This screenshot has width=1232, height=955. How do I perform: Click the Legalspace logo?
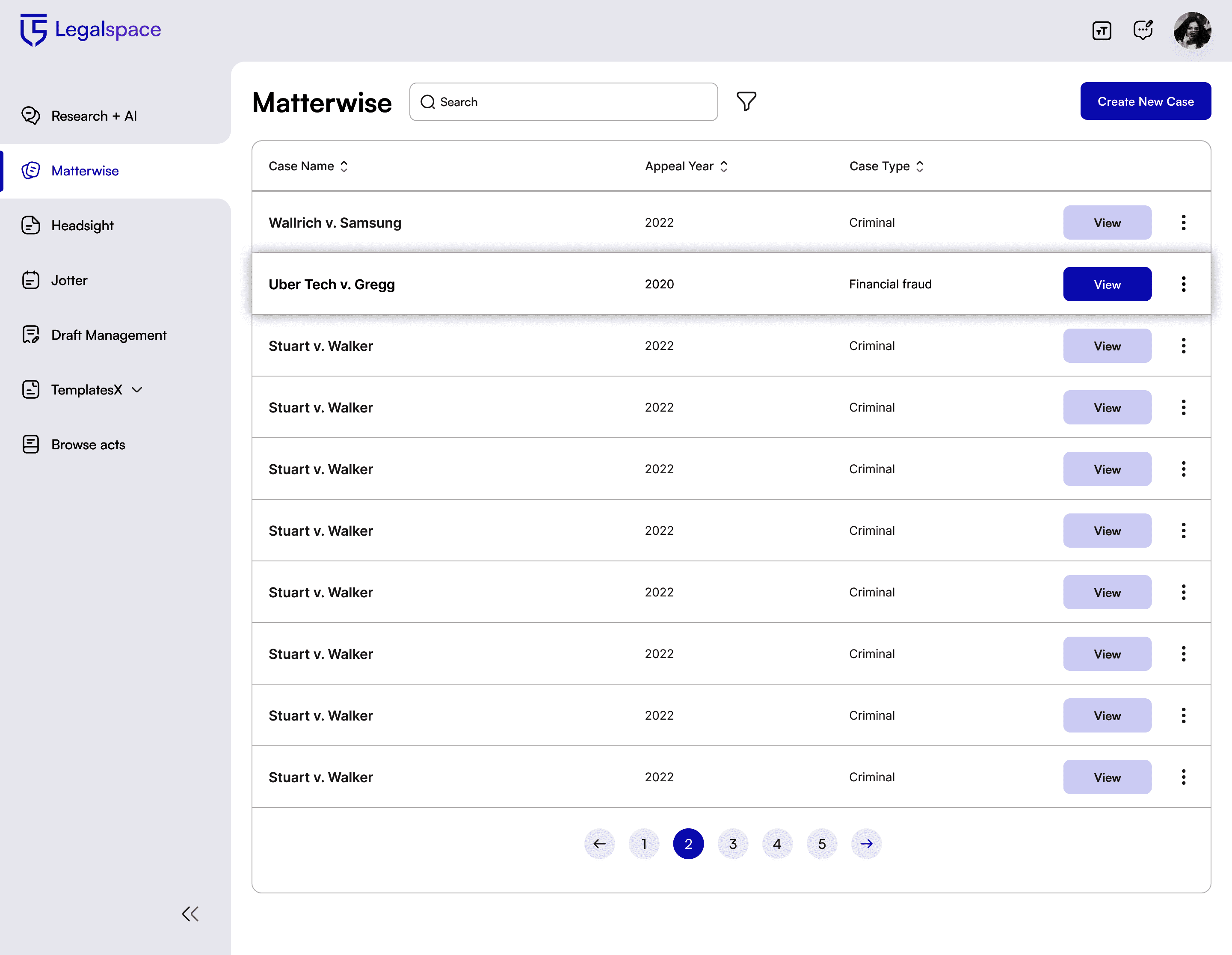tap(91, 30)
